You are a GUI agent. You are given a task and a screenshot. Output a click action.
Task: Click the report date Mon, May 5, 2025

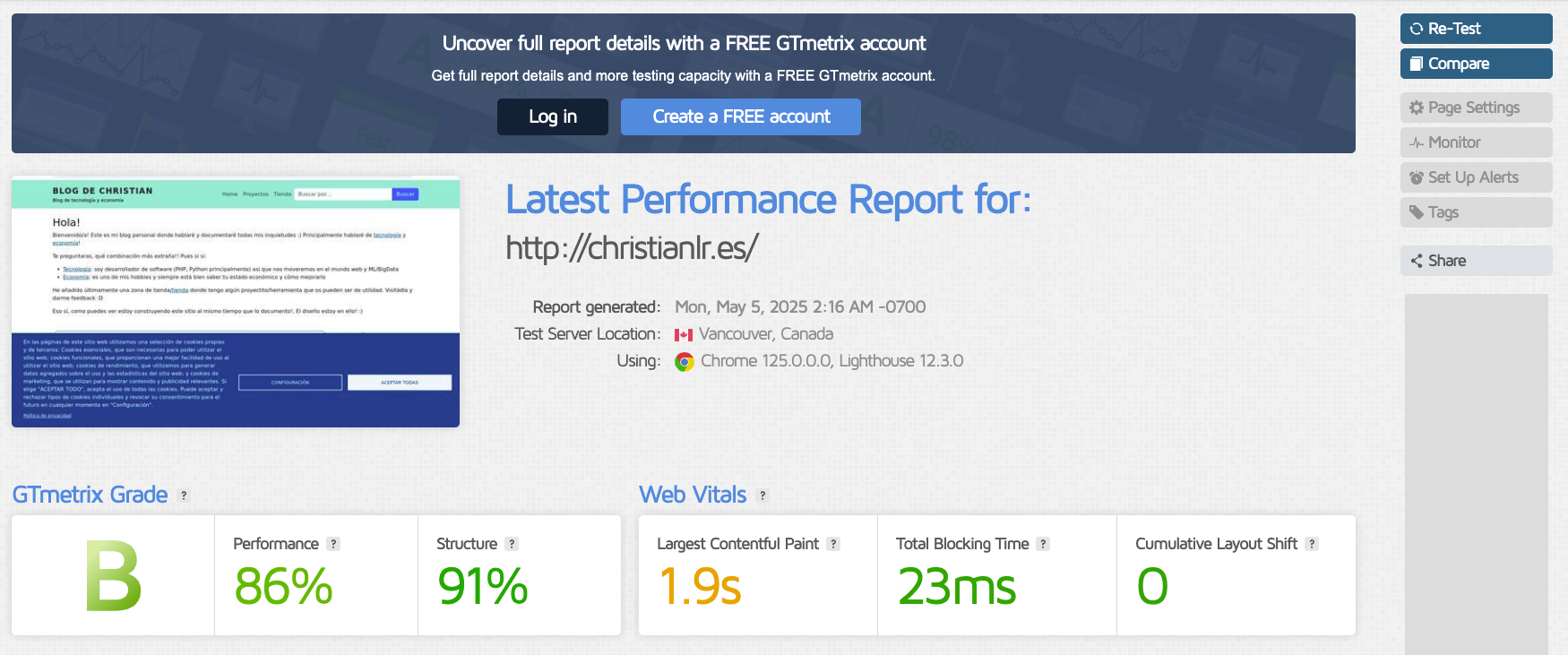click(x=800, y=307)
